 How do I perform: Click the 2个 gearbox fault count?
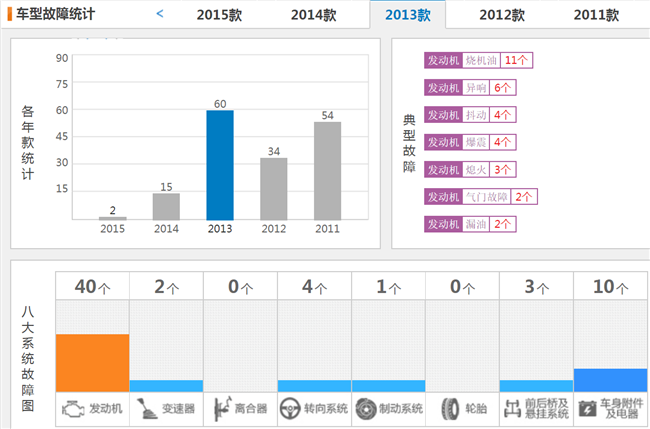click(166, 286)
